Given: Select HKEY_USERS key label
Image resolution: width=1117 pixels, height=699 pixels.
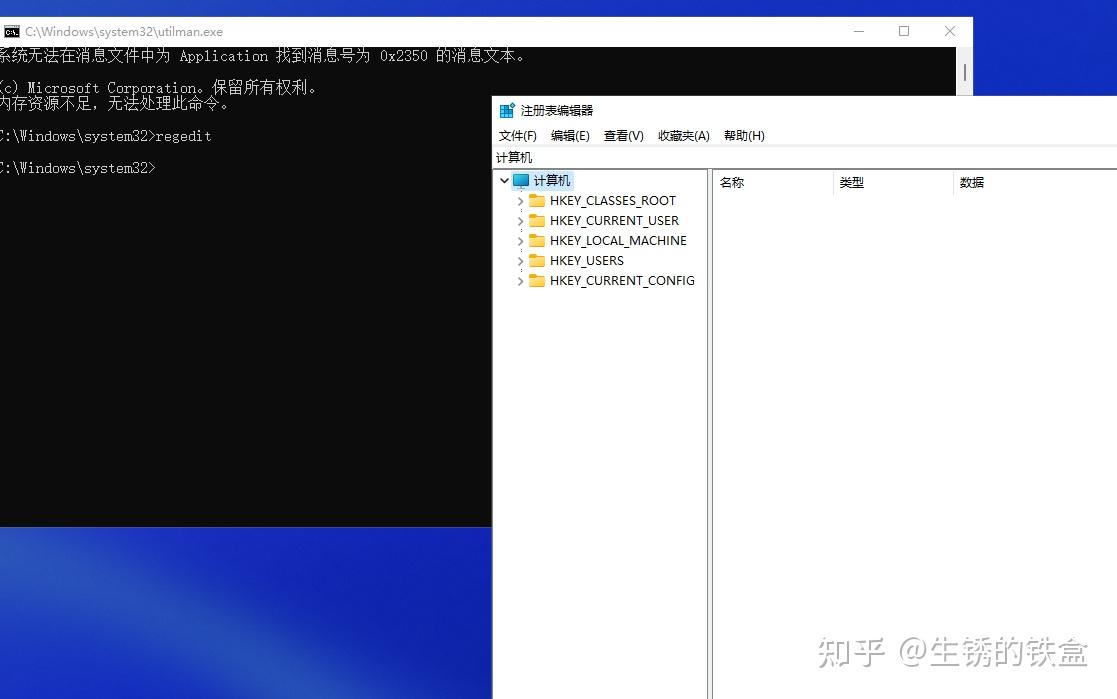Looking at the screenshot, I should (x=587, y=261).
